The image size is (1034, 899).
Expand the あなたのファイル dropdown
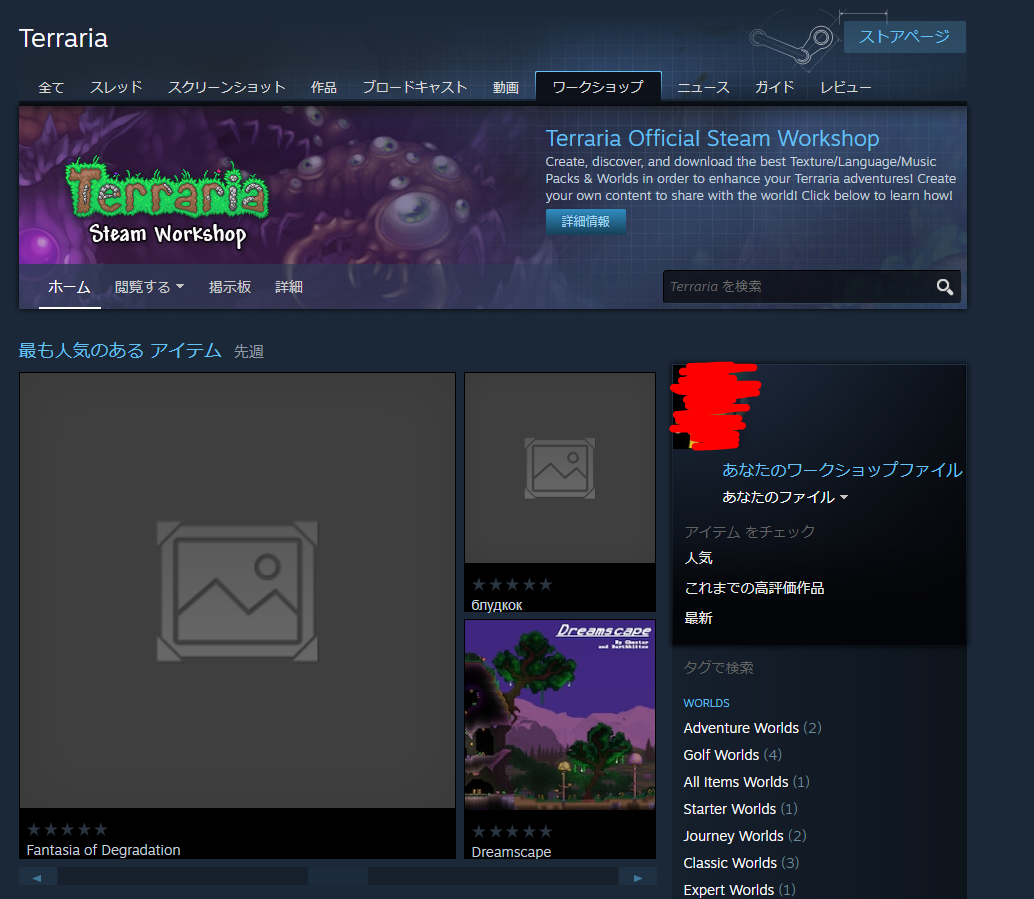click(785, 497)
